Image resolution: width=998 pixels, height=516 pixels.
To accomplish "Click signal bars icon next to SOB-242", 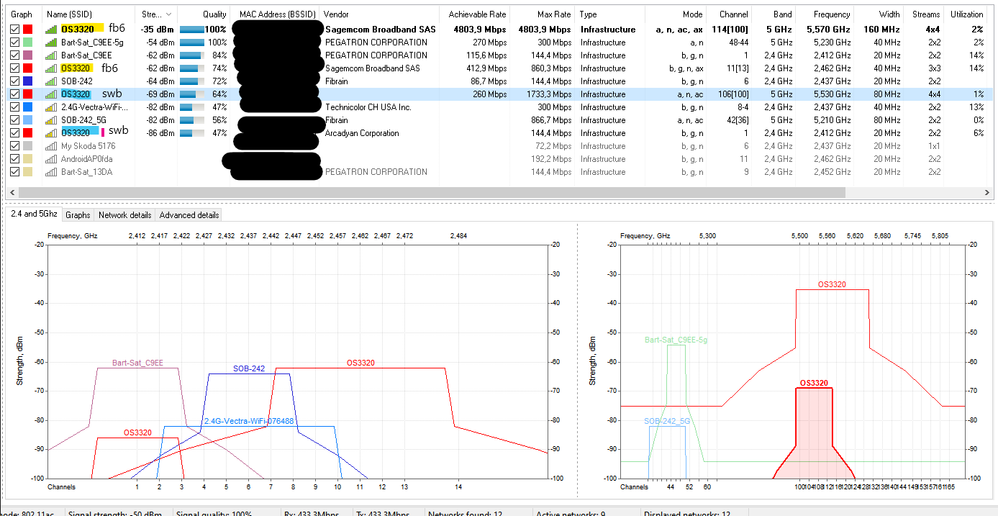I will 52,80.
